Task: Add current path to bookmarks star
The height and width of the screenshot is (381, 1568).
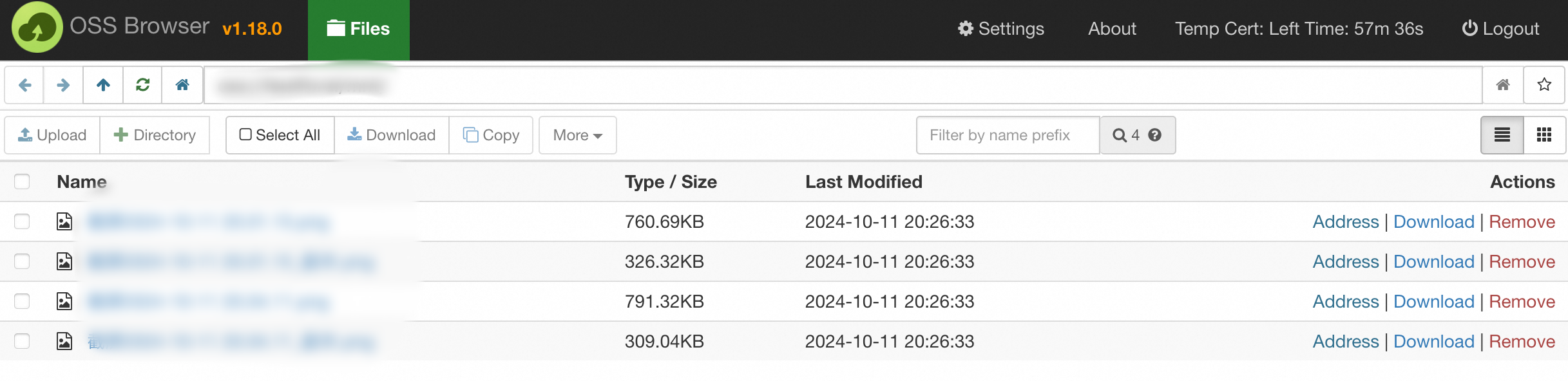Action: (x=1544, y=85)
